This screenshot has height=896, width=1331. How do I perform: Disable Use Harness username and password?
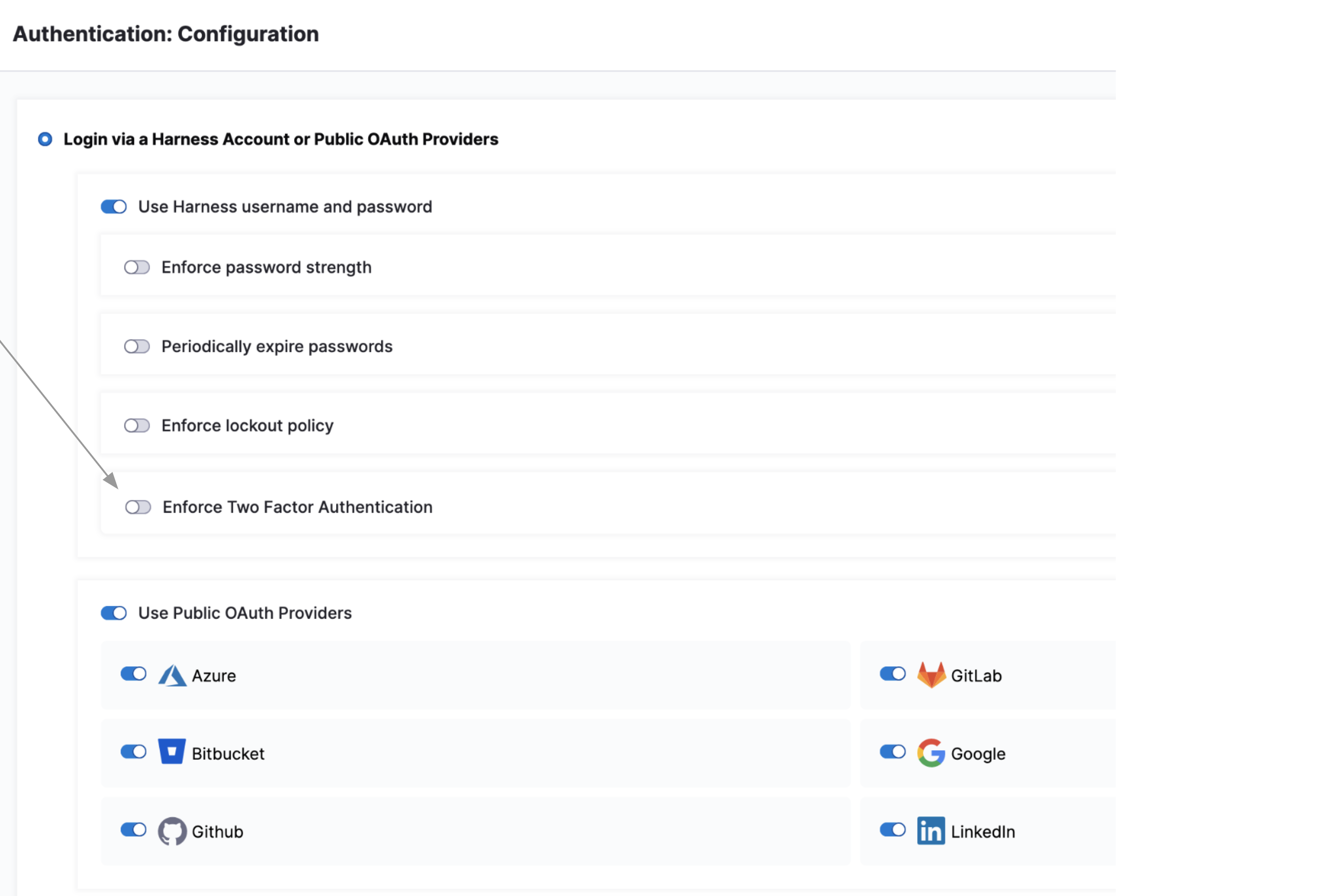[x=114, y=206]
